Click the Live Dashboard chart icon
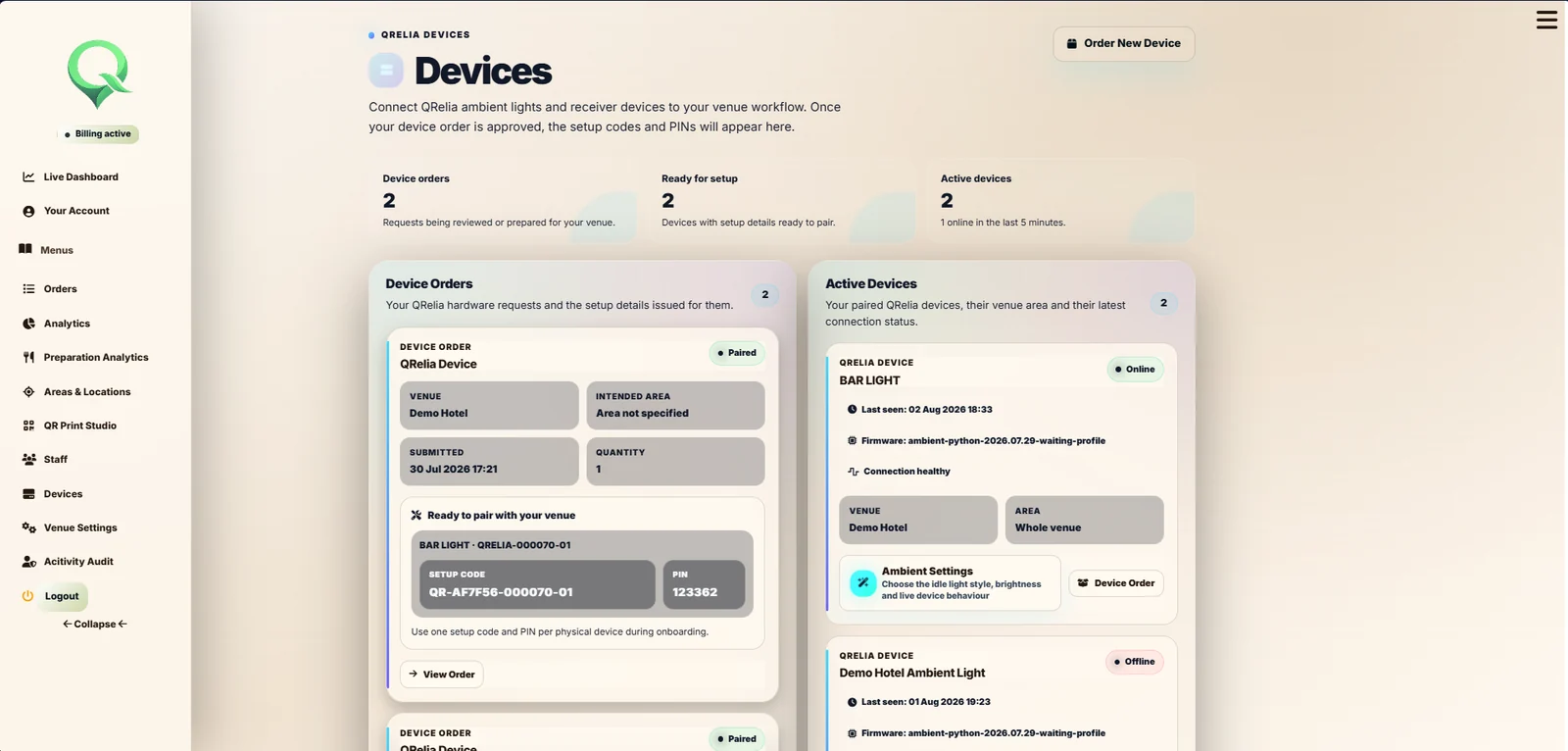The width and height of the screenshot is (1568, 751). [x=28, y=177]
